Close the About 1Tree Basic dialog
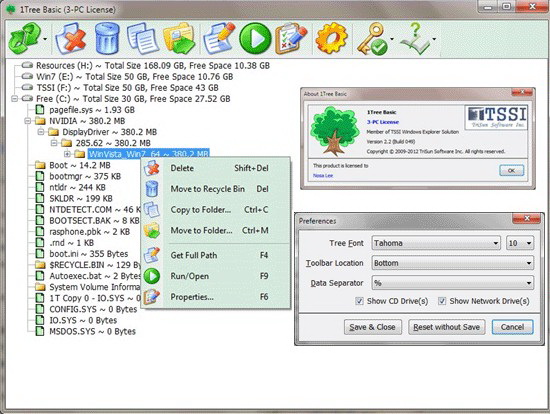This screenshot has height=414, width=550. [x=522, y=92]
